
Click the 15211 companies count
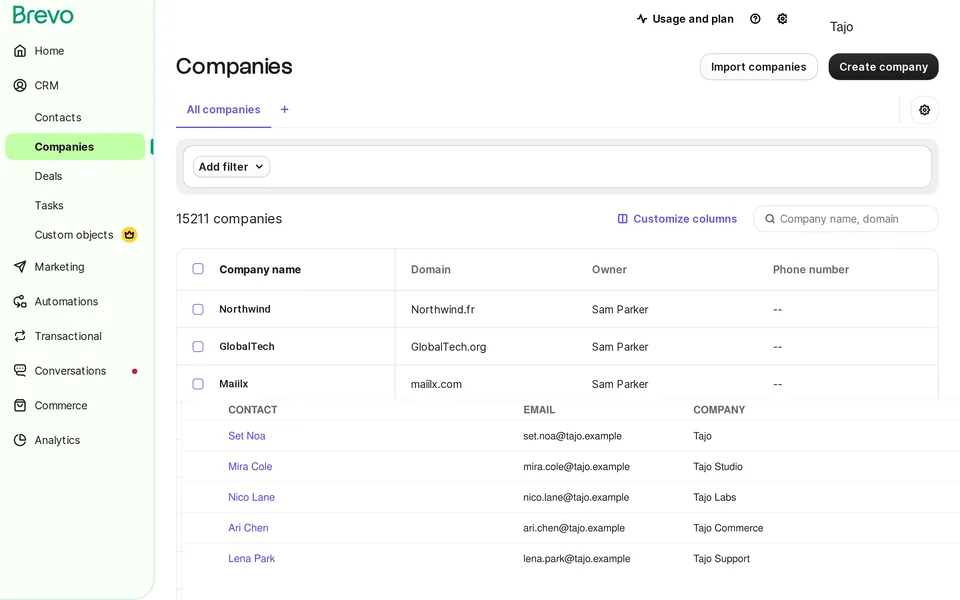tap(229, 219)
